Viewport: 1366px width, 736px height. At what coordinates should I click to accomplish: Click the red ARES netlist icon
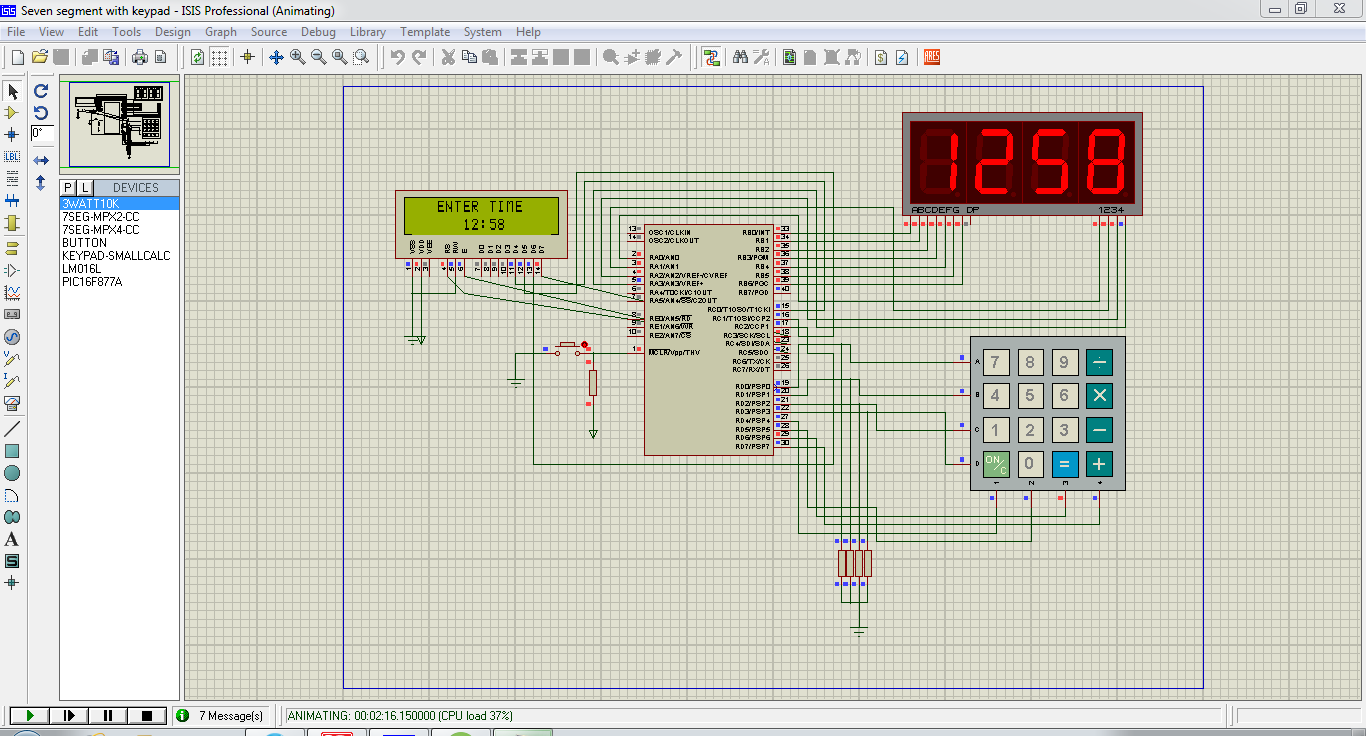click(x=932, y=57)
